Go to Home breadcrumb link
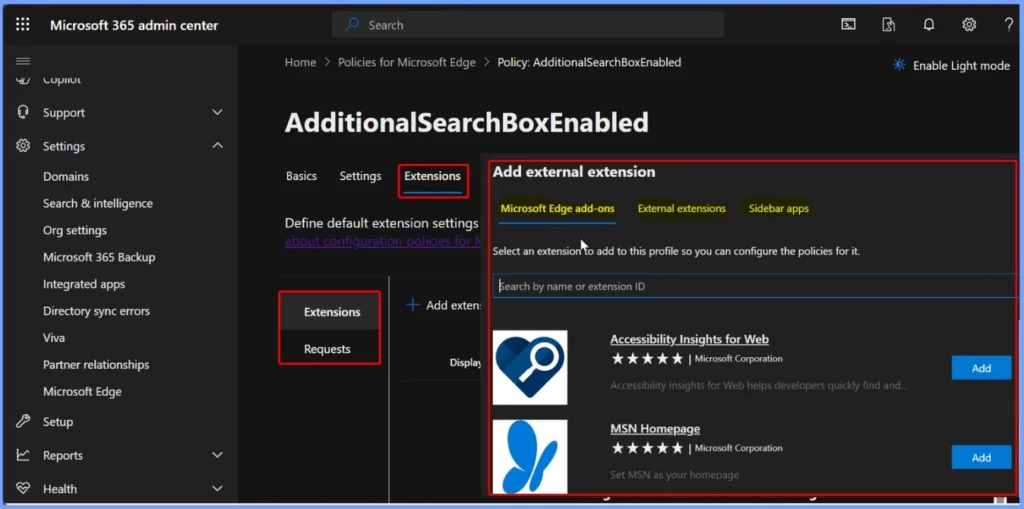The height and width of the screenshot is (509, 1024). [x=300, y=62]
